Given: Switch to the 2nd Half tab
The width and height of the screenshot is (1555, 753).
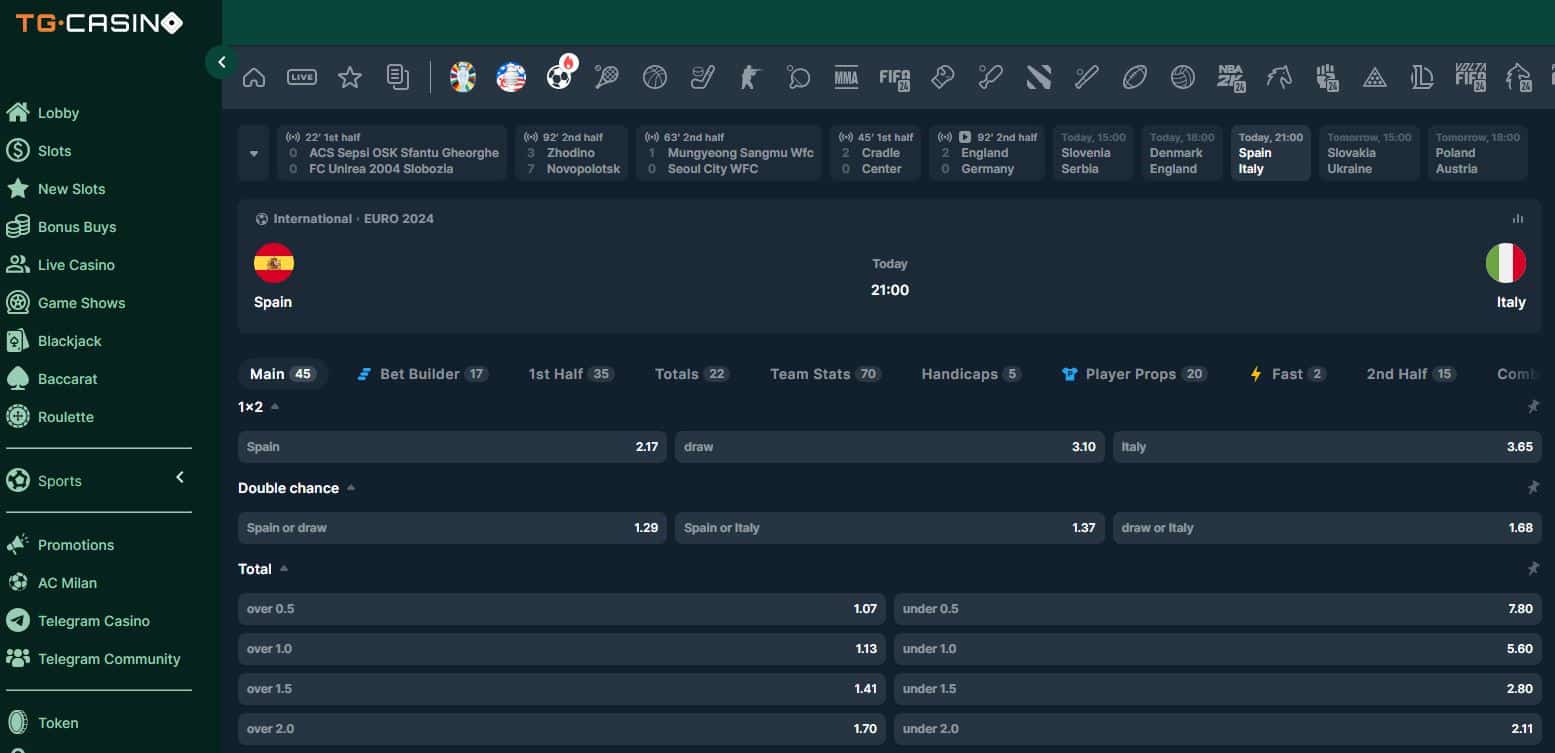Looking at the screenshot, I should click(x=1411, y=374).
